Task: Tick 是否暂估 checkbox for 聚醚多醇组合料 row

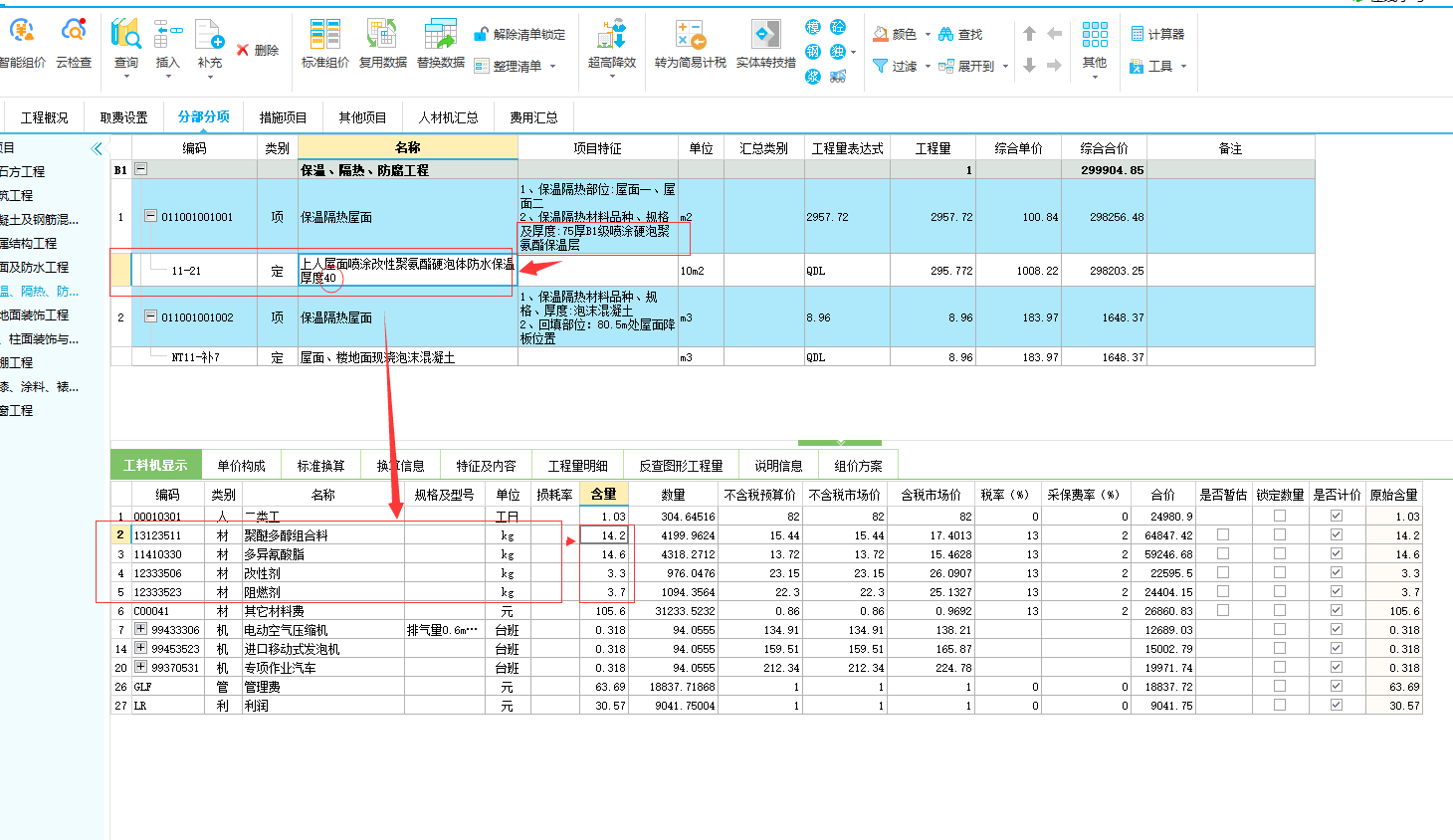Action: 1223,535
